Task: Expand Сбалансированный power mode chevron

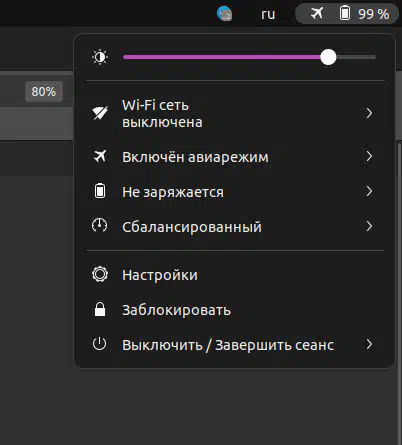Action: pyautogui.click(x=369, y=226)
